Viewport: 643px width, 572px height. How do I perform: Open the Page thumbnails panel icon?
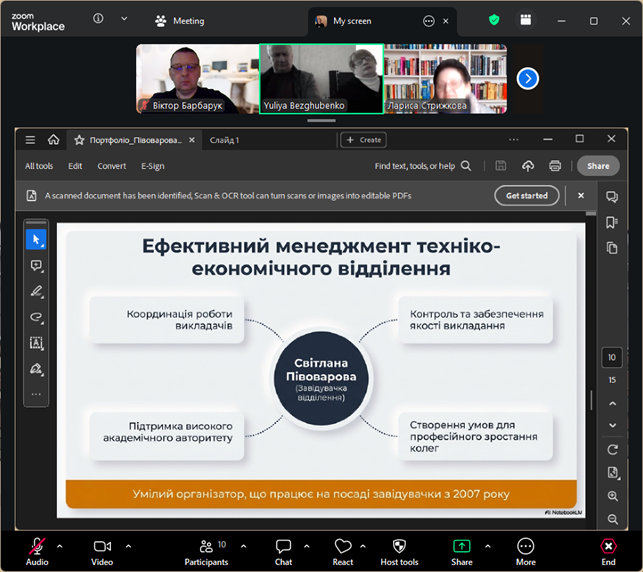click(612, 248)
